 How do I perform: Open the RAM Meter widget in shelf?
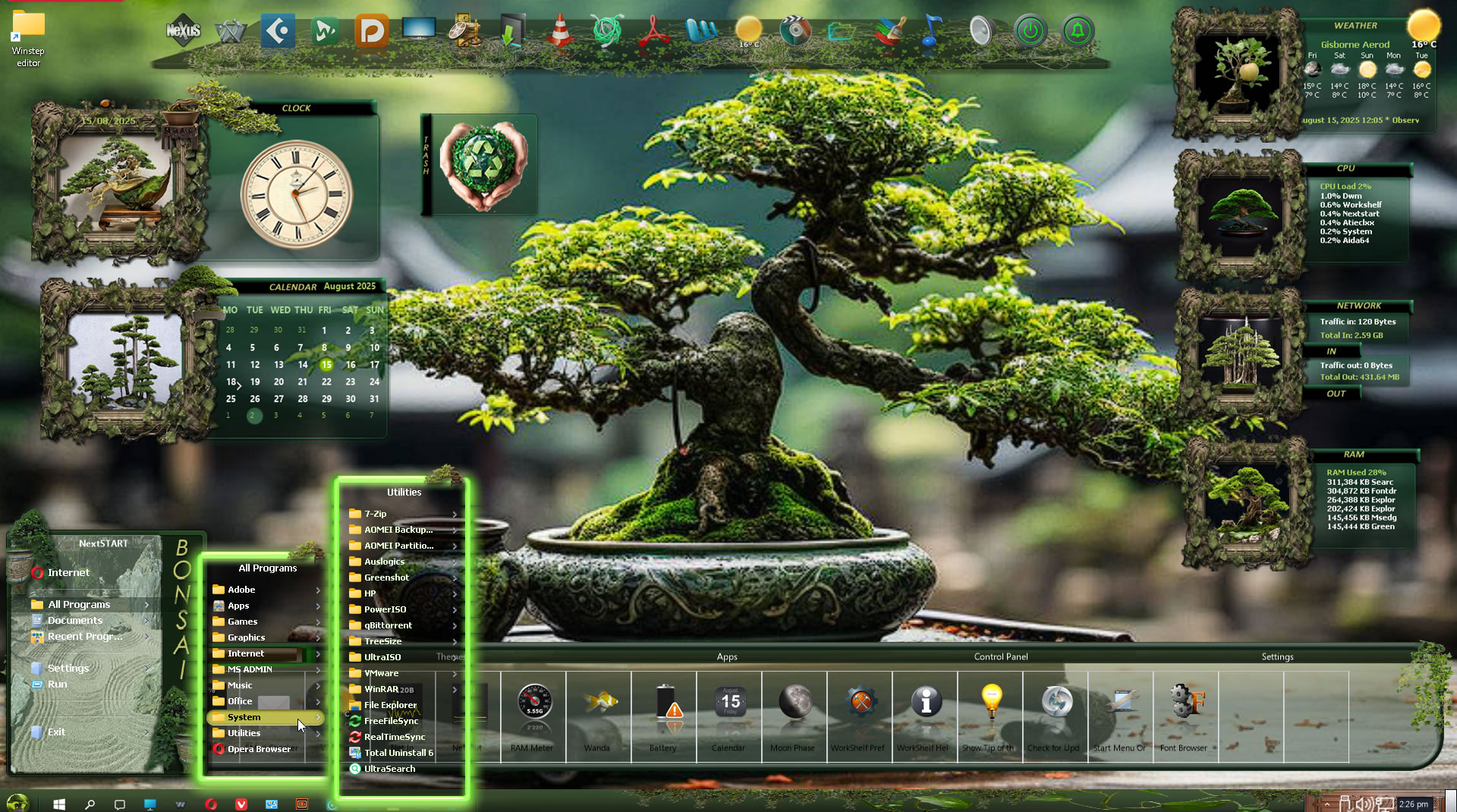533,703
